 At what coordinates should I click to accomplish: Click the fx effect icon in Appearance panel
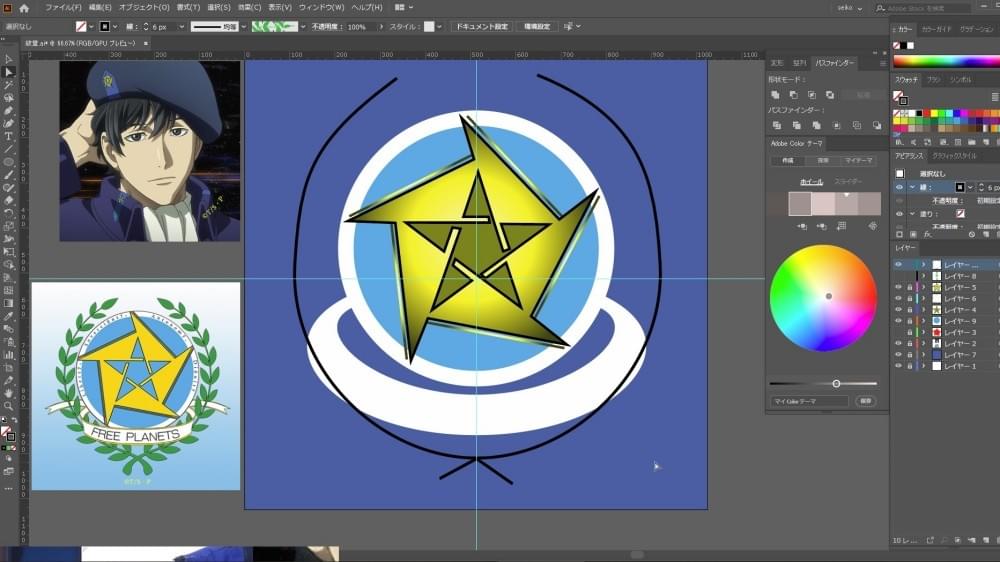tap(928, 235)
